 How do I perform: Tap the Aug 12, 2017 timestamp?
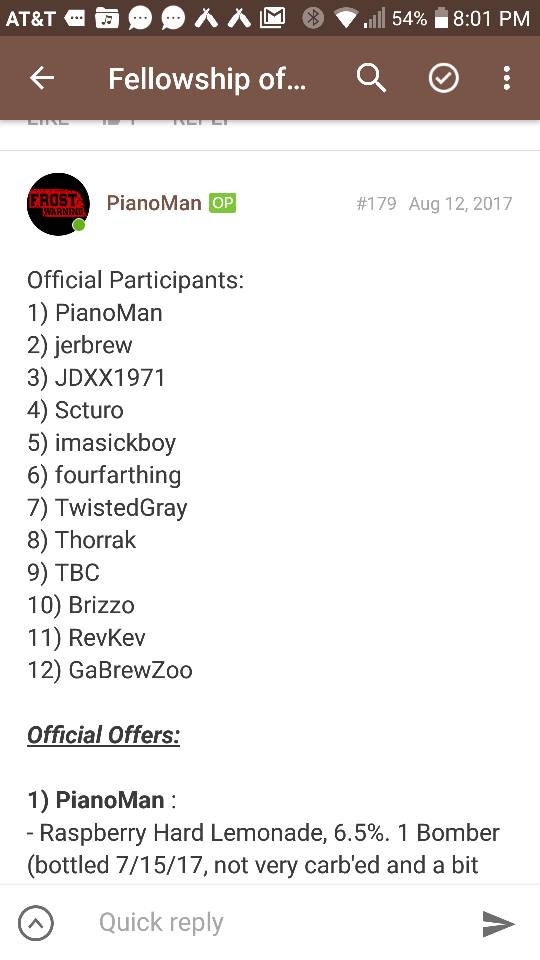tap(460, 203)
